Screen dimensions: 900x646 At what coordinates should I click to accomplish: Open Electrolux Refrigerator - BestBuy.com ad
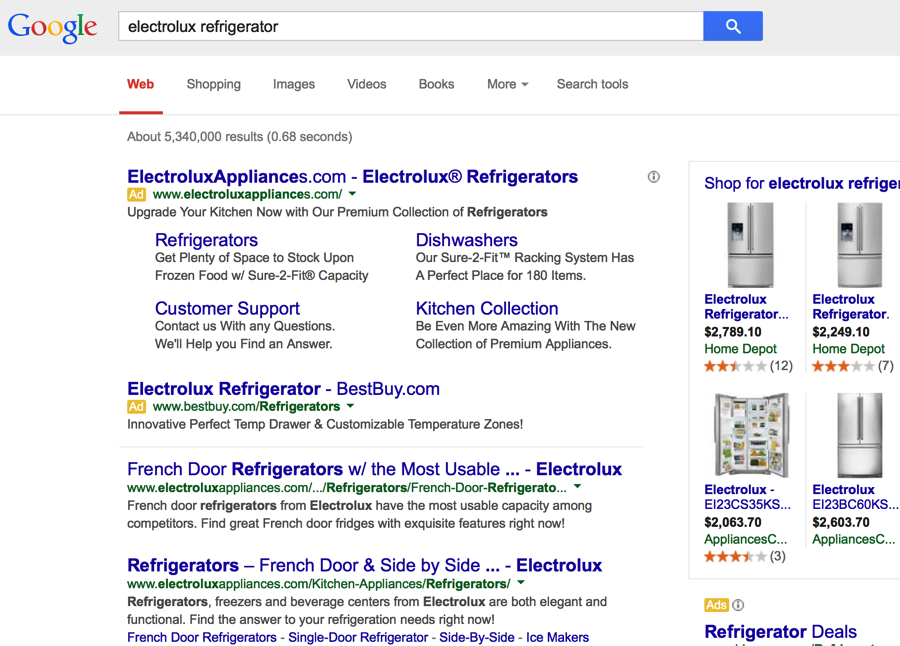tap(284, 389)
